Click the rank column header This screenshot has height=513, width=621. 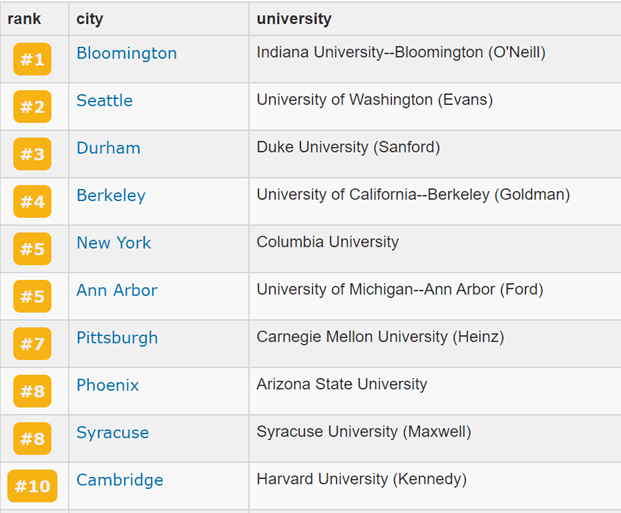[24, 19]
